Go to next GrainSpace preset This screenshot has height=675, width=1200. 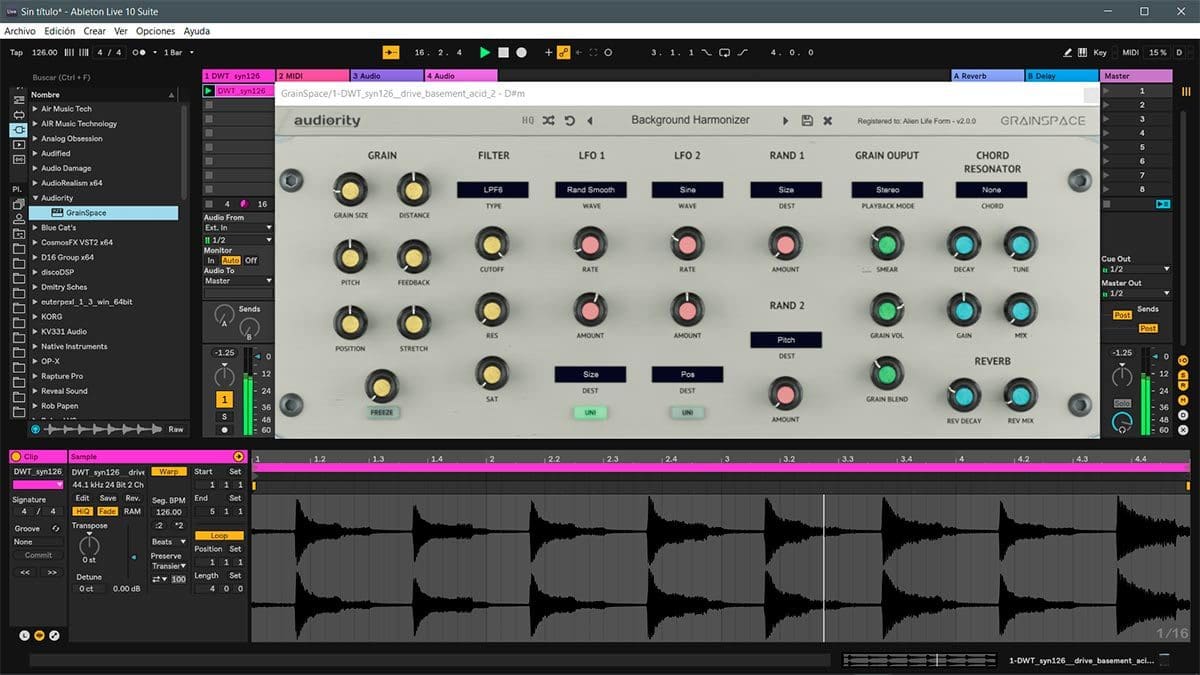(x=785, y=120)
